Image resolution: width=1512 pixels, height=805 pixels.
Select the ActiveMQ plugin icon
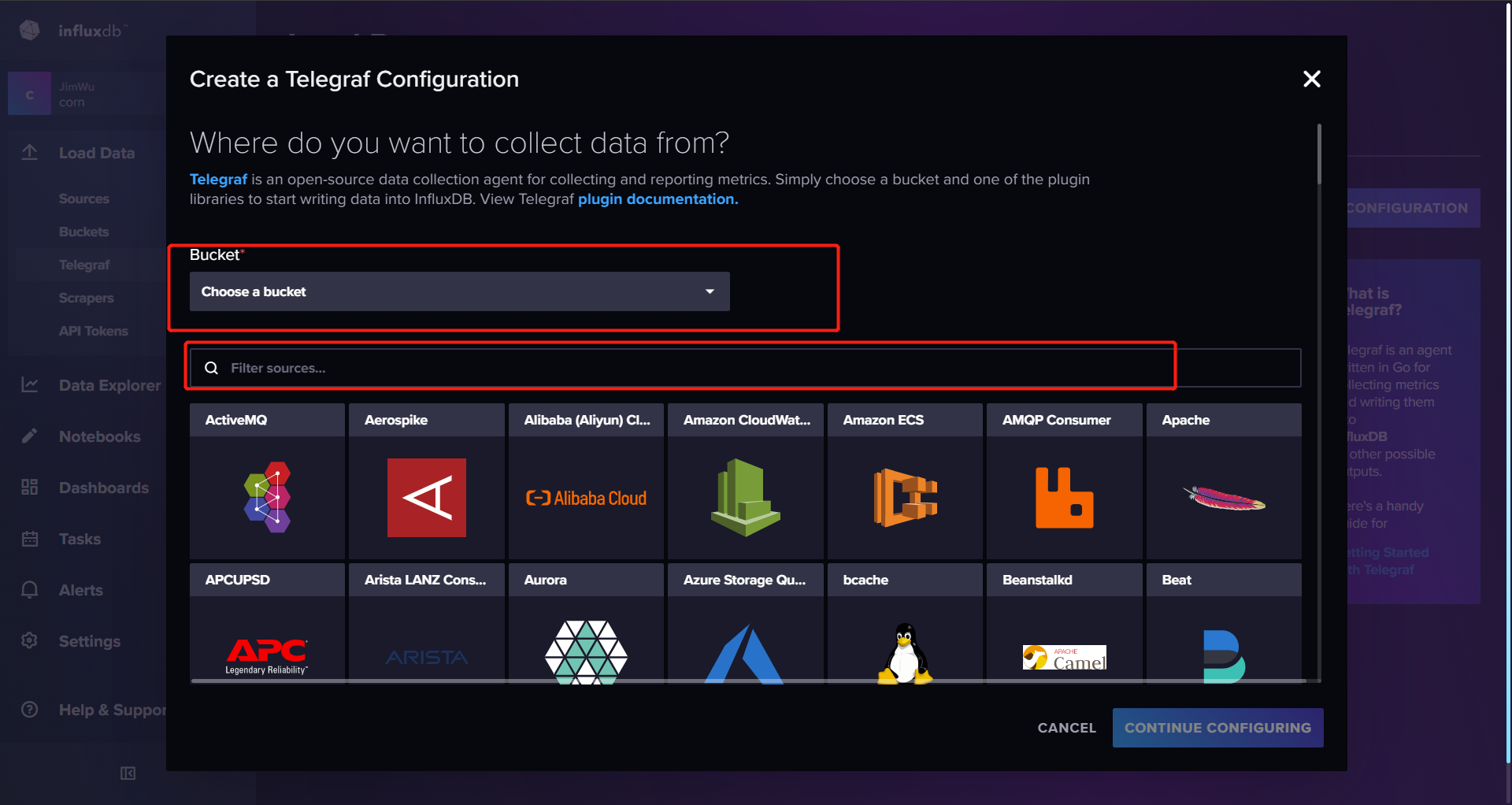point(267,497)
